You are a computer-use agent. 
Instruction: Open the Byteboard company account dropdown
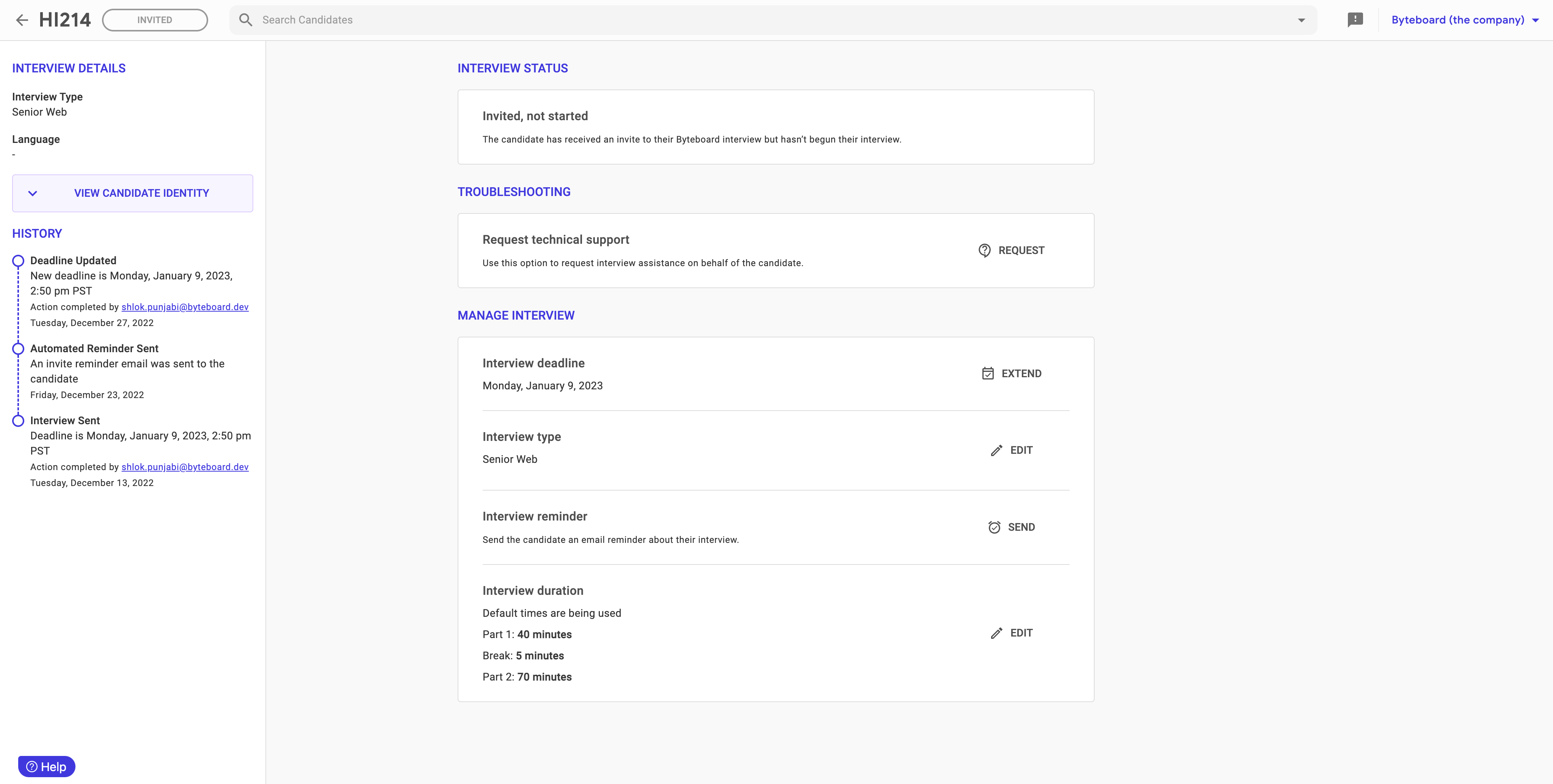[1464, 20]
